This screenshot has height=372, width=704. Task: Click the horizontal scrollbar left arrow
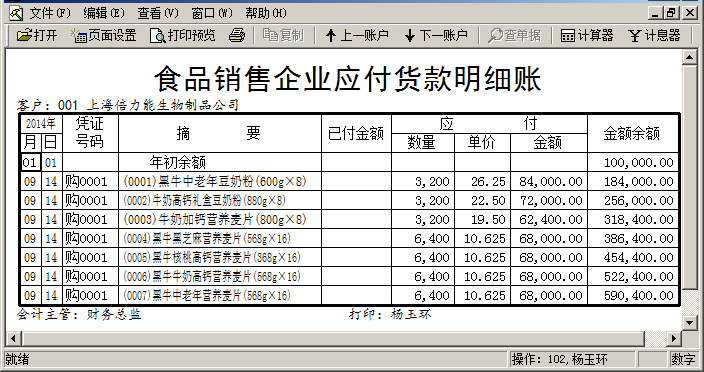[13, 338]
